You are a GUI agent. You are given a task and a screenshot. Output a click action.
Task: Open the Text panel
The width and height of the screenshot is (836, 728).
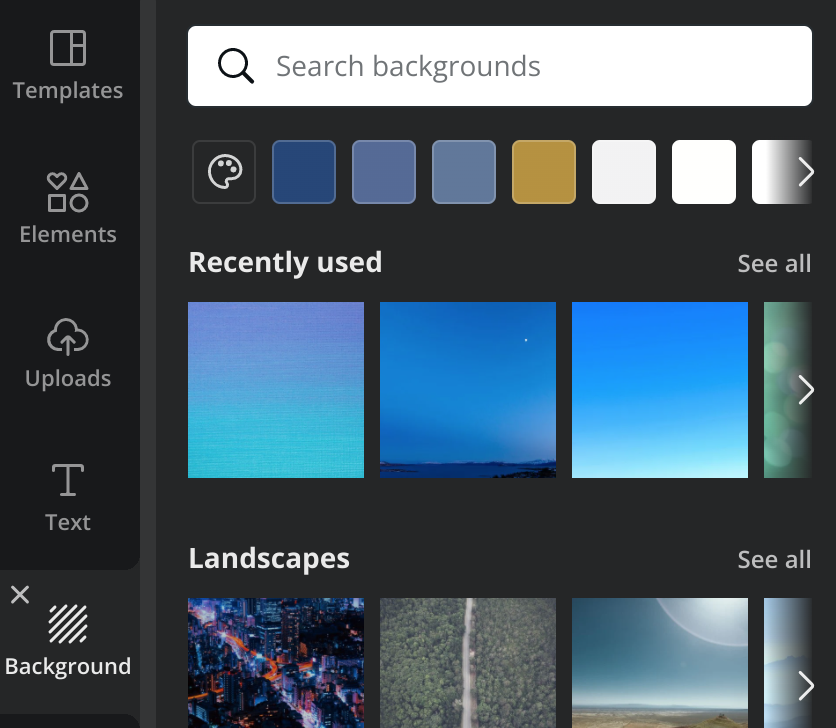68,498
